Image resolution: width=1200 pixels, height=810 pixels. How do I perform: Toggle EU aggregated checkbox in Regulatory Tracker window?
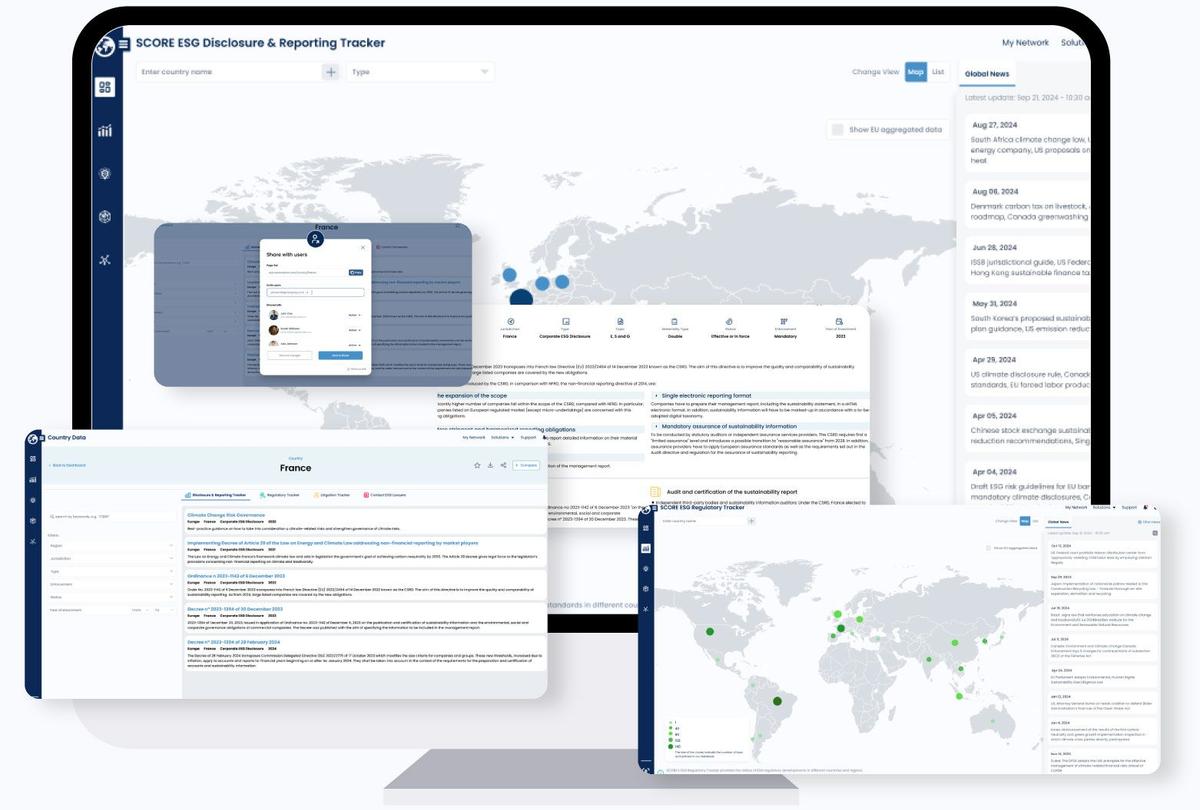[x=988, y=548]
